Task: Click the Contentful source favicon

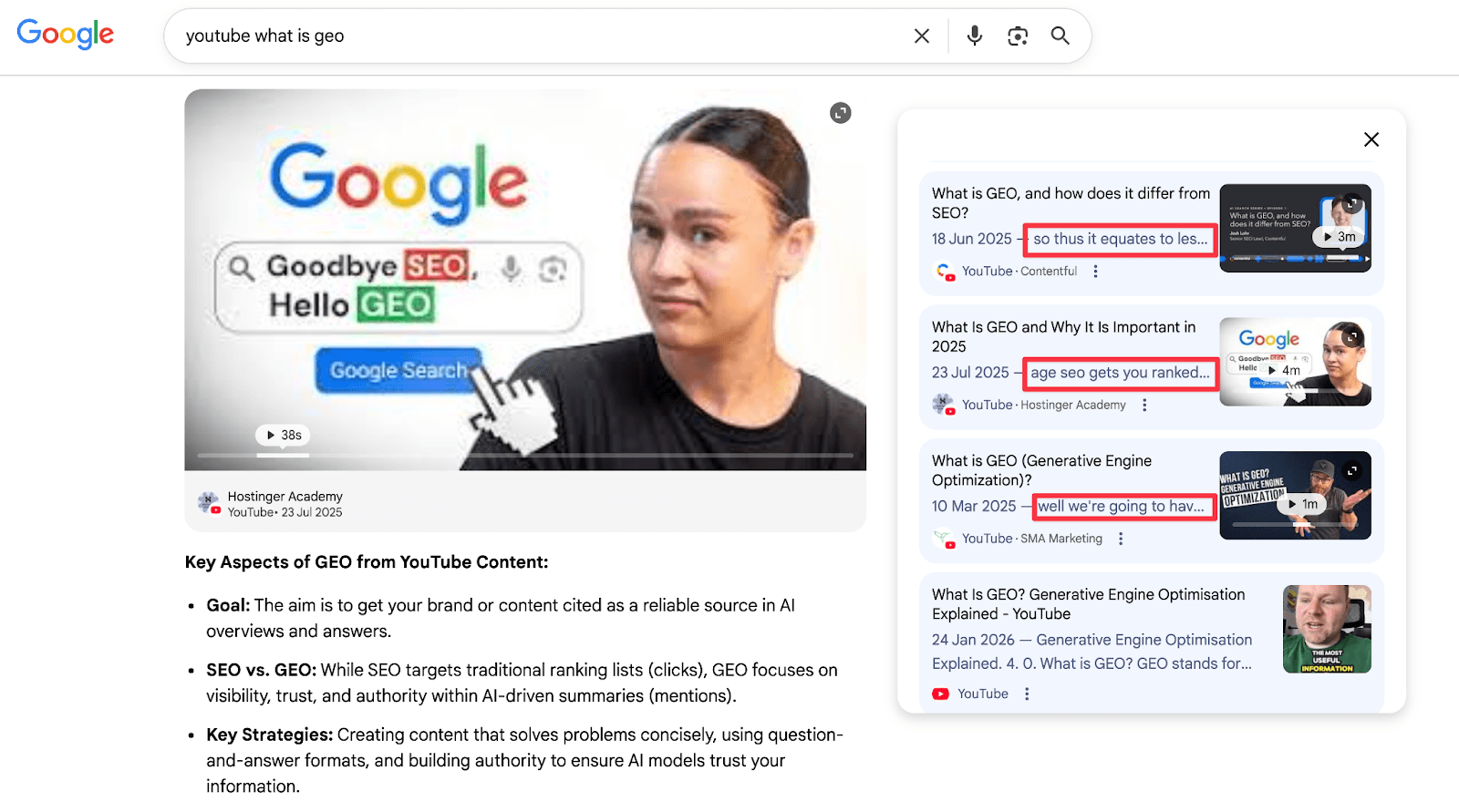Action: (944, 272)
